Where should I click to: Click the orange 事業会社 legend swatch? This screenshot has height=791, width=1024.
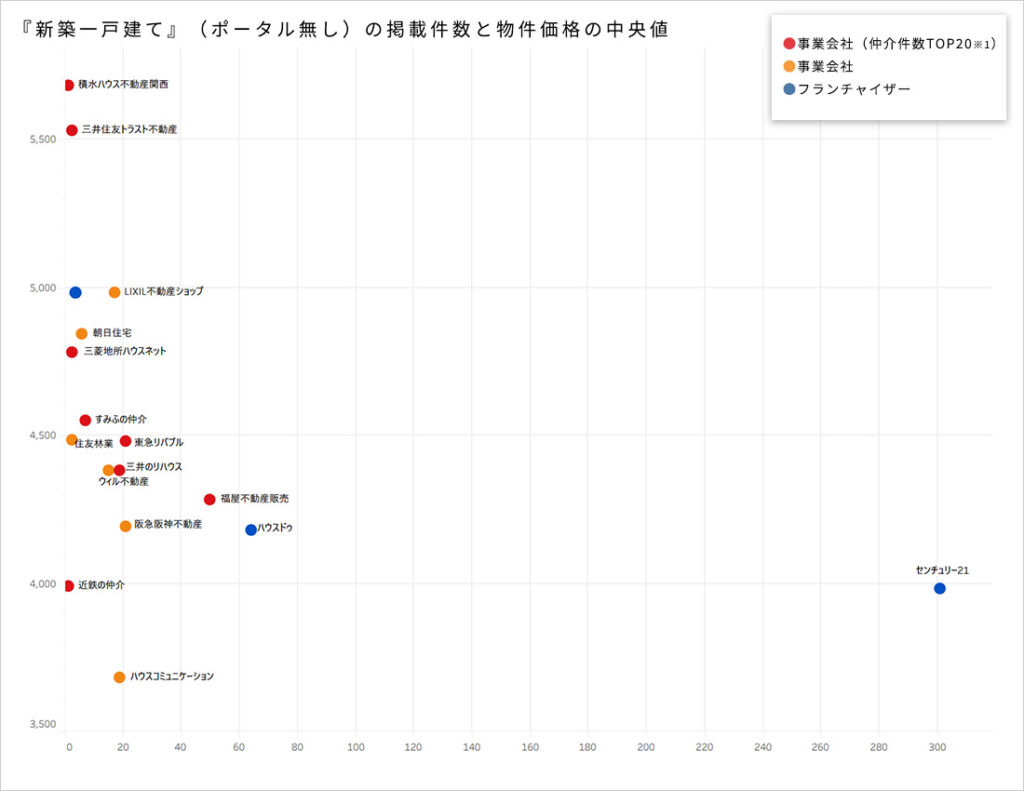tap(789, 66)
